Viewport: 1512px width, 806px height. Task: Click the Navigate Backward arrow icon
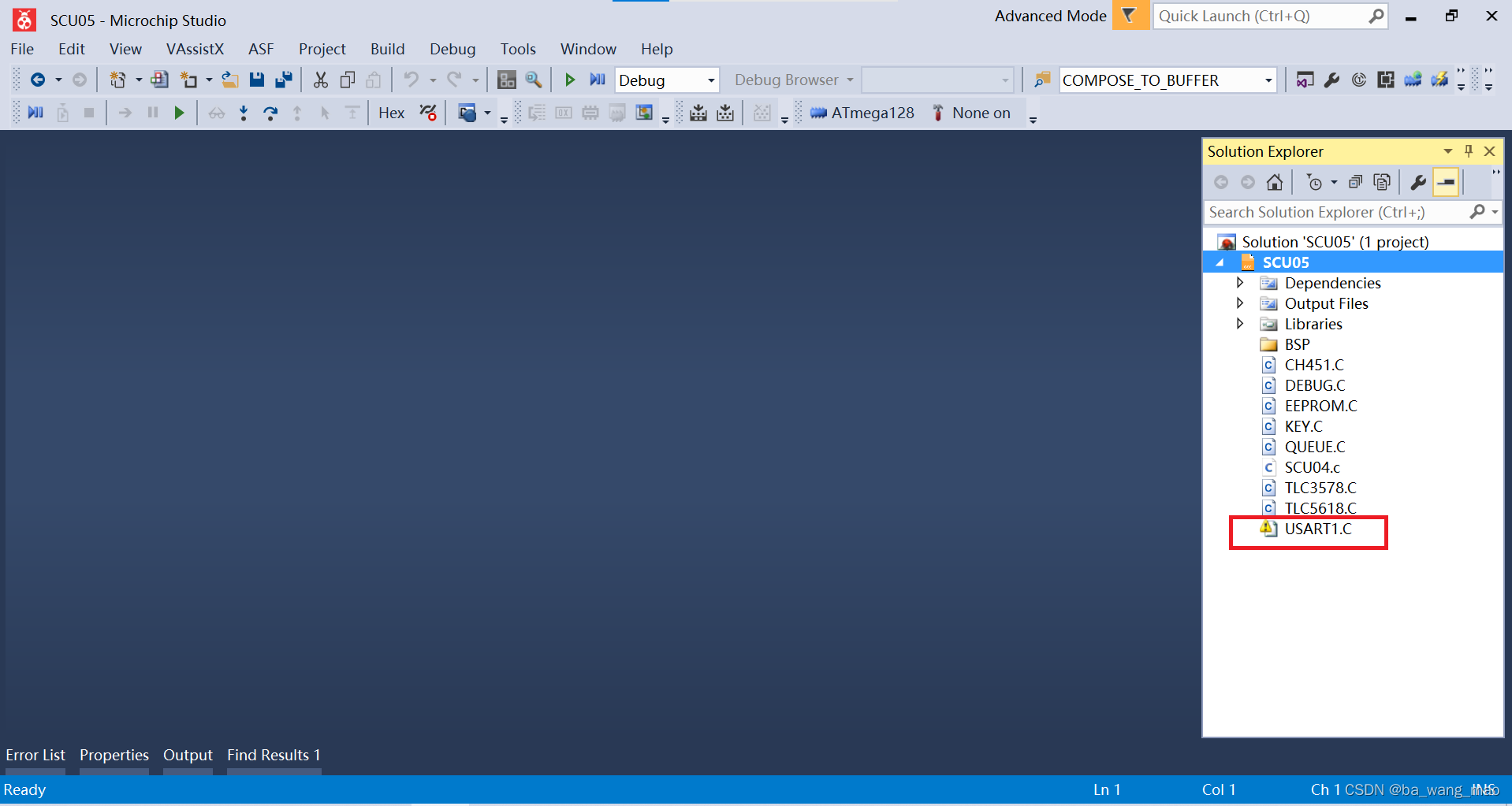click(37, 80)
